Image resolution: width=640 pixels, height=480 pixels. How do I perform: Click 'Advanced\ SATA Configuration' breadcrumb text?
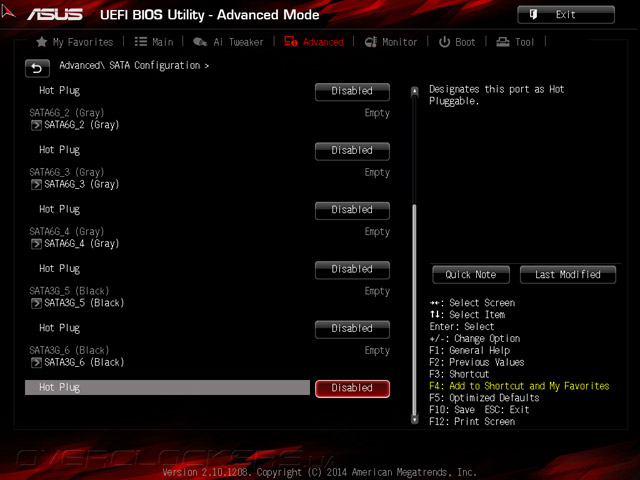point(130,65)
